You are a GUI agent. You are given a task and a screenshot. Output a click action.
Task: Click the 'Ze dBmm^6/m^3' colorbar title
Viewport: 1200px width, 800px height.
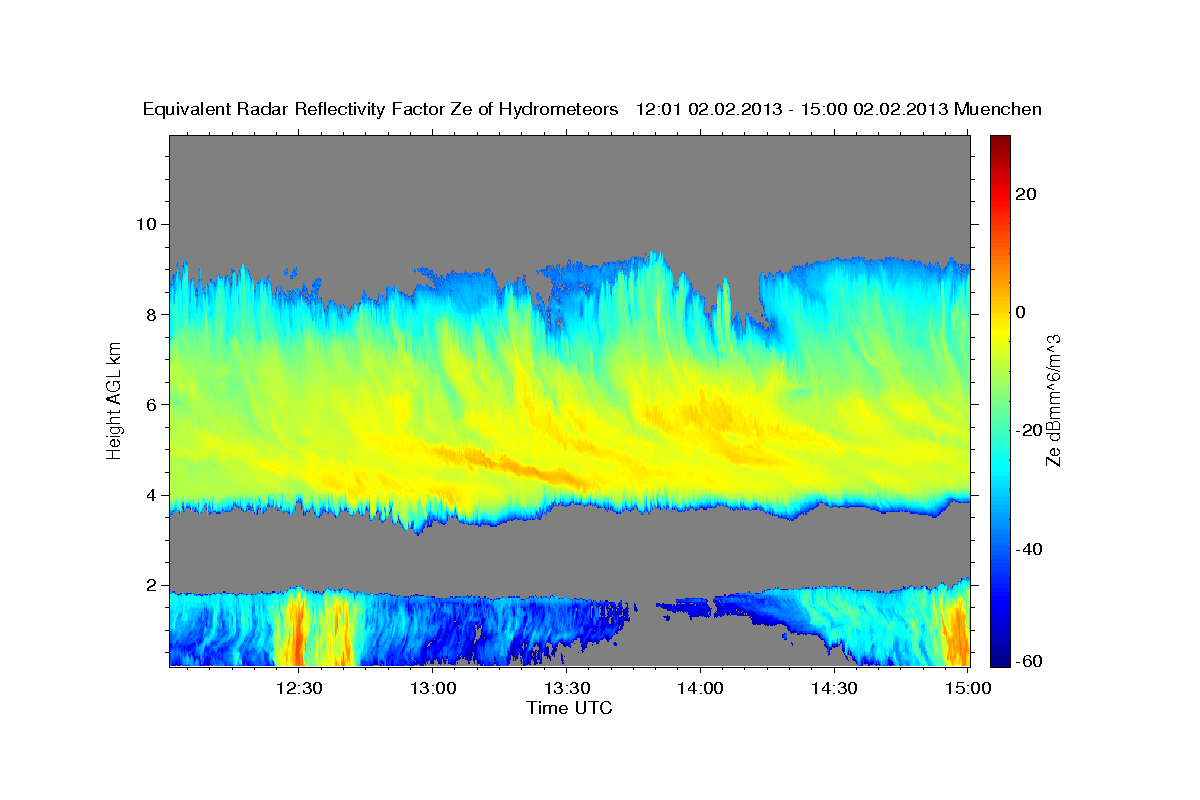[x=1053, y=400]
